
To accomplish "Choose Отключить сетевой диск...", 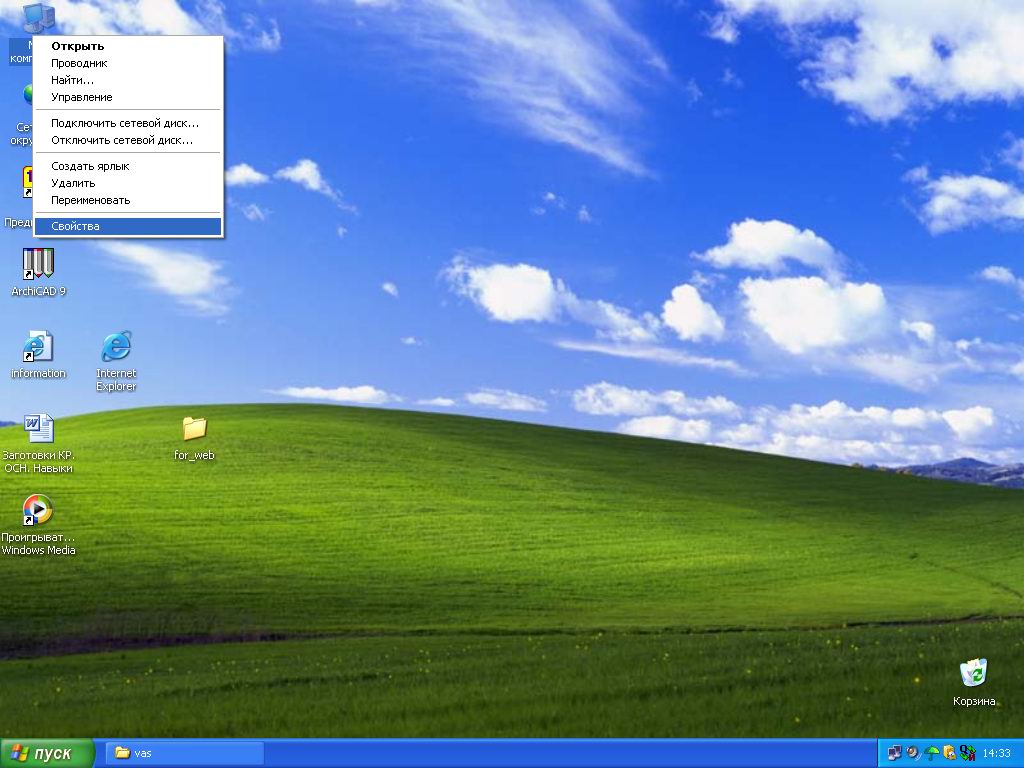I will coord(128,140).
